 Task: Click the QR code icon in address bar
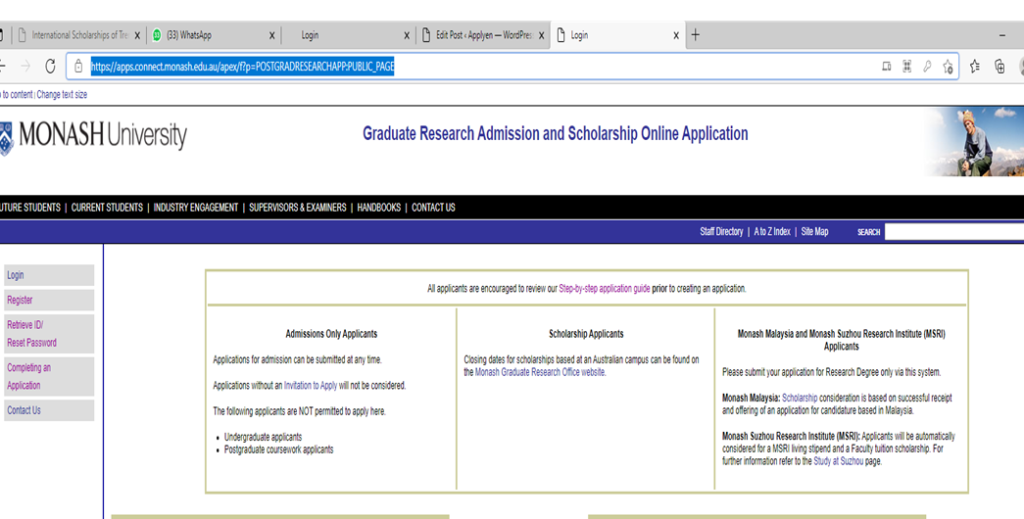point(907,66)
